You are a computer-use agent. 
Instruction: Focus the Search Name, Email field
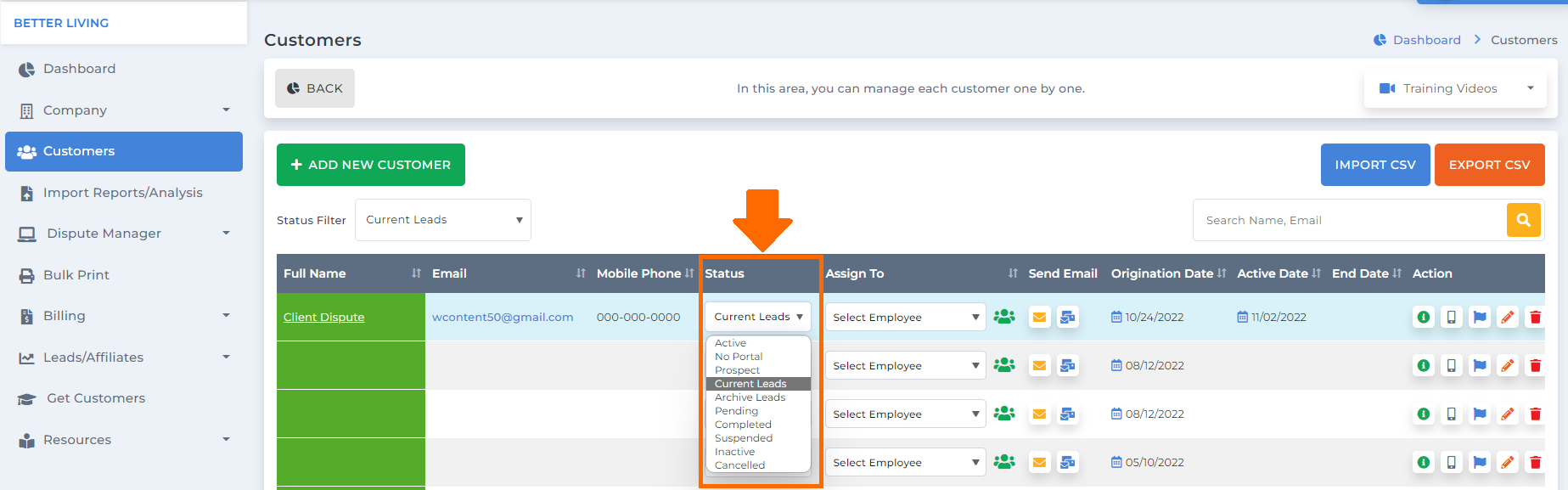click(x=1350, y=220)
